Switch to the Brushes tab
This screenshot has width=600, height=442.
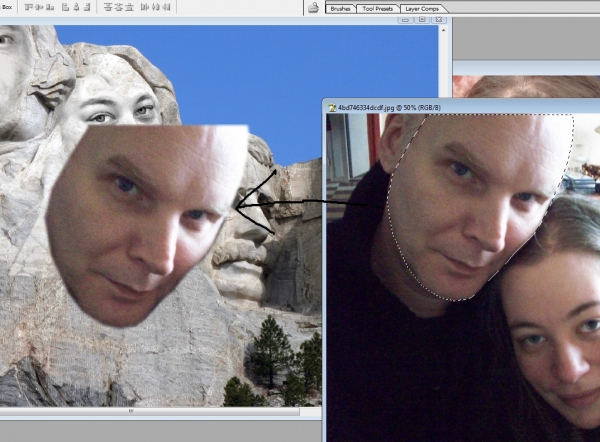click(x=340, y=8)
